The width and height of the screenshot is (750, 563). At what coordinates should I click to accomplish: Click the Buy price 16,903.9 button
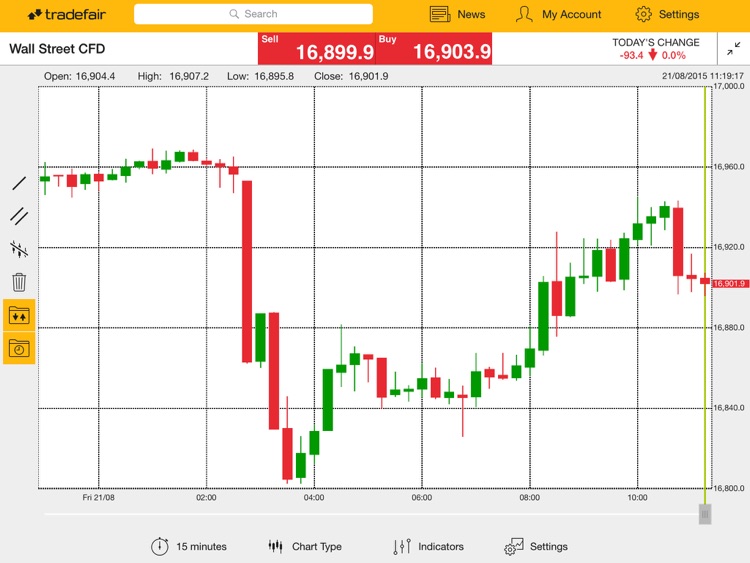(x=434, y=49)
